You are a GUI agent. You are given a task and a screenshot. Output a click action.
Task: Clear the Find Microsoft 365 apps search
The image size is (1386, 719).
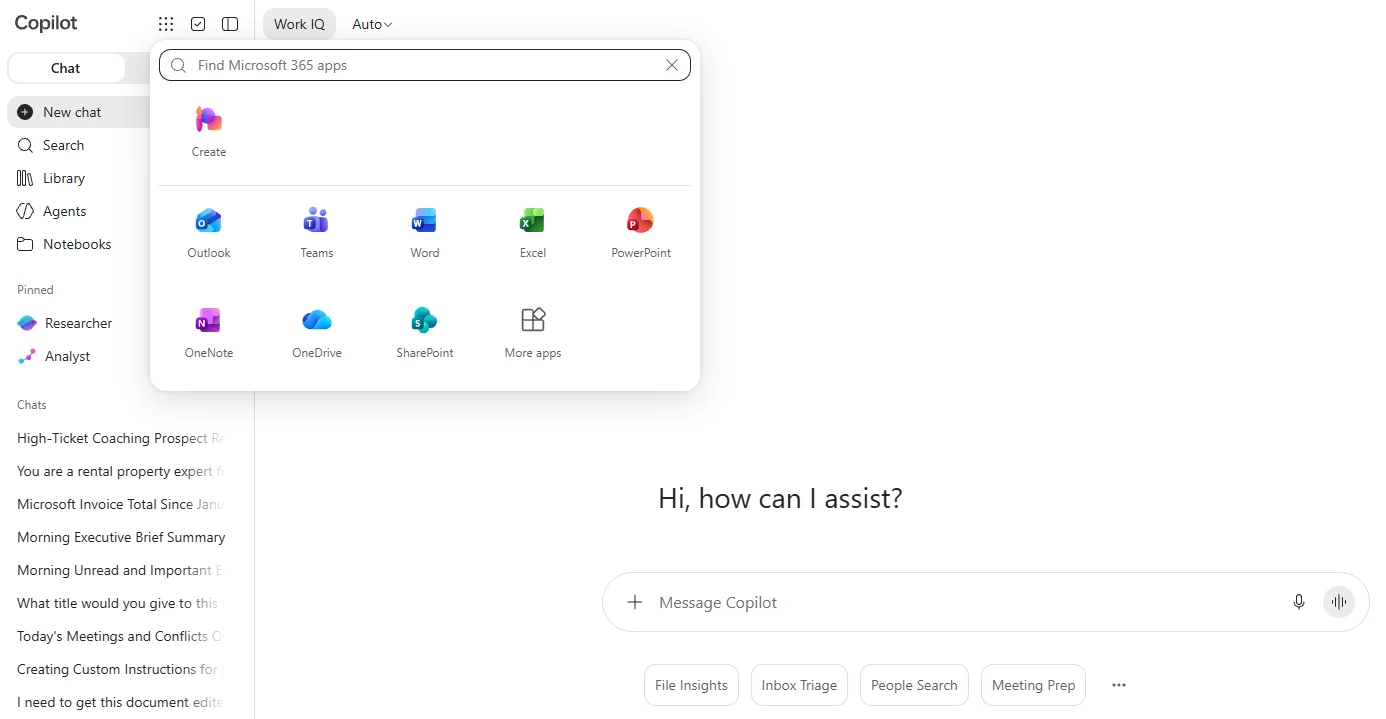[x=672, y=65]
